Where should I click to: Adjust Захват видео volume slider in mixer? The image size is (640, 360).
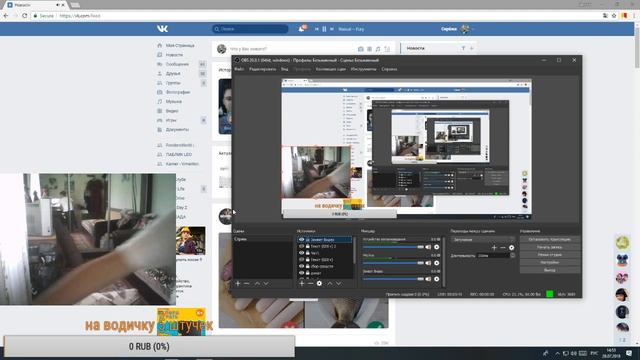tap(393, 279)
